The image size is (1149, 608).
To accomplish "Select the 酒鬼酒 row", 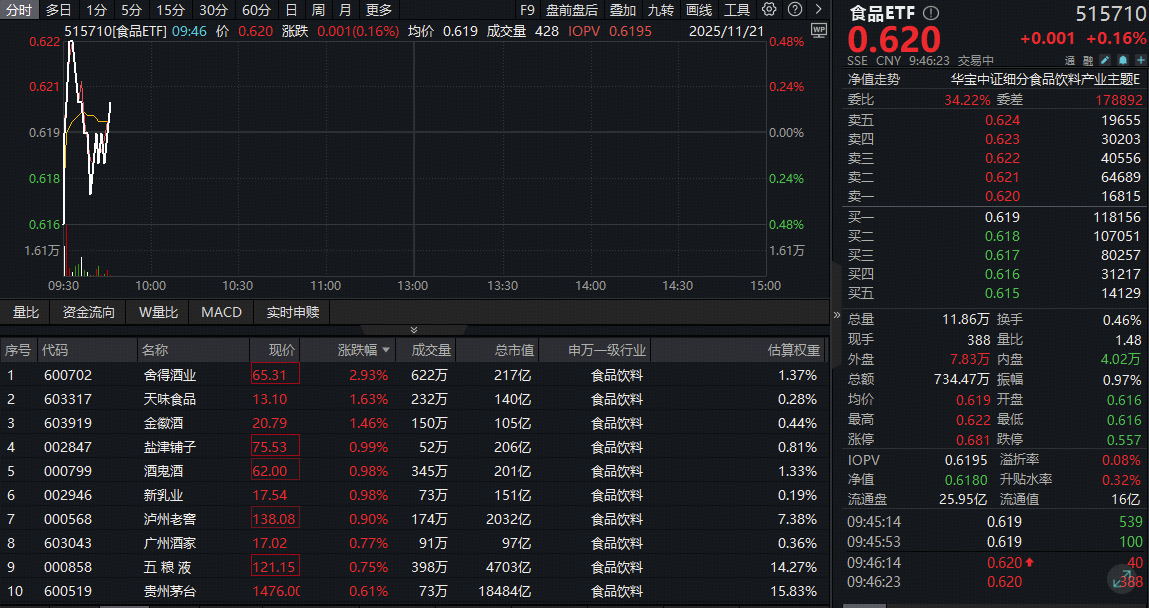I will (414, 471).
